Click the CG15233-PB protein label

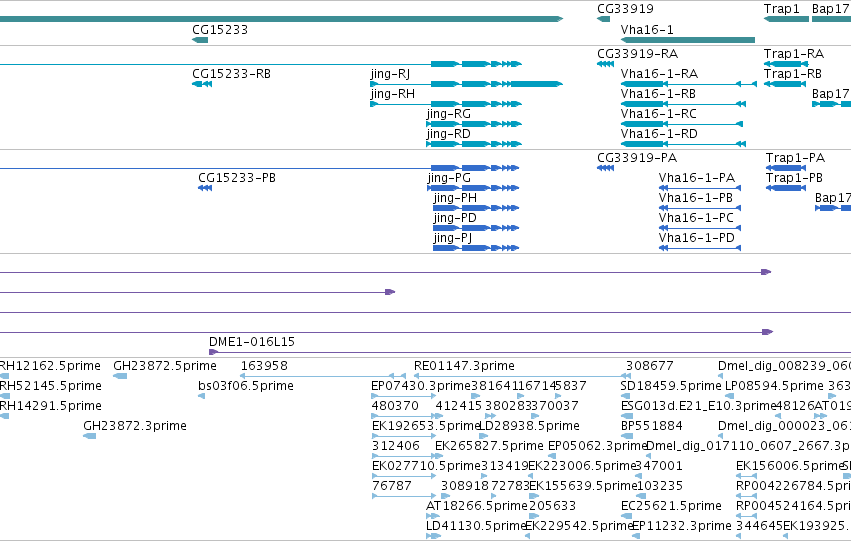point(237,178)
